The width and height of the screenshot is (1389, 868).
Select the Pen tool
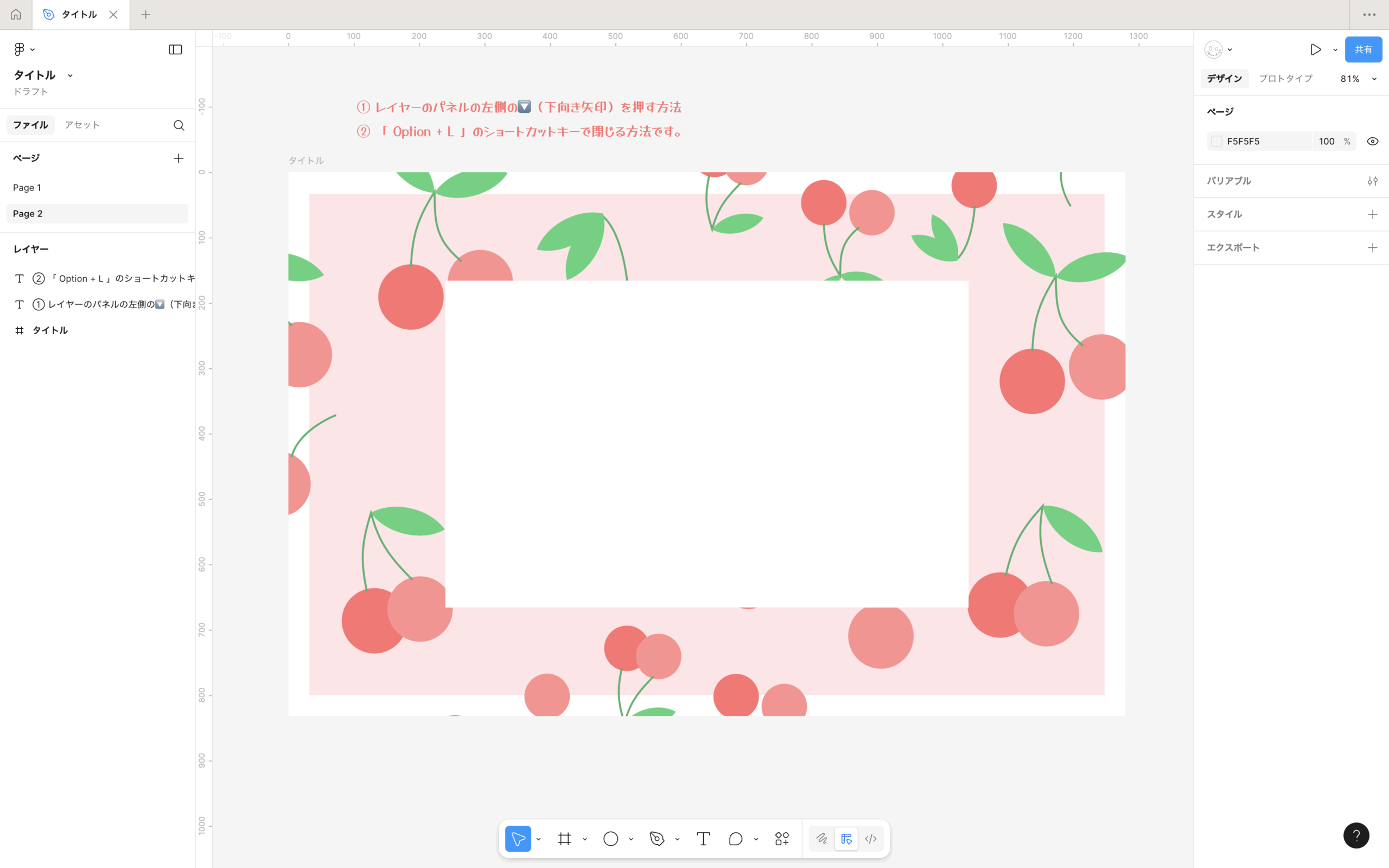[657, 839]
